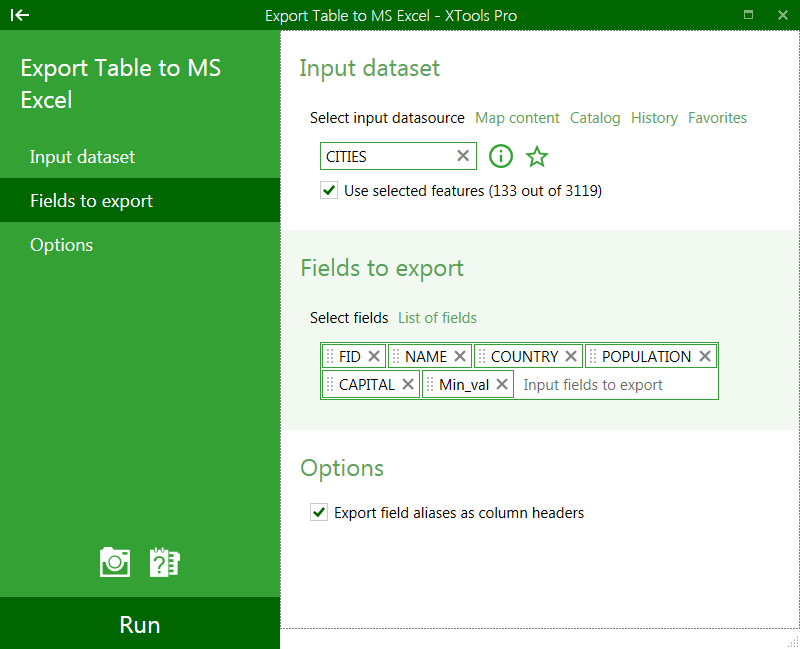Remove the Min_val field

click(502, 384)
